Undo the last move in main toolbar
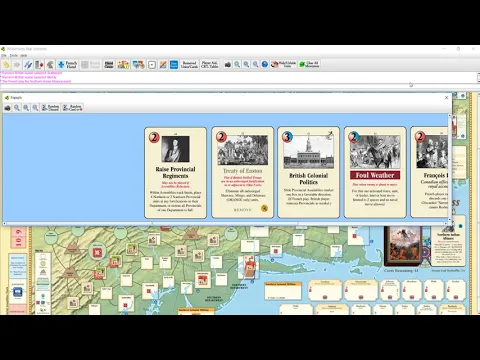The width and height of the screenshot is (480, 360). (6, 64)
